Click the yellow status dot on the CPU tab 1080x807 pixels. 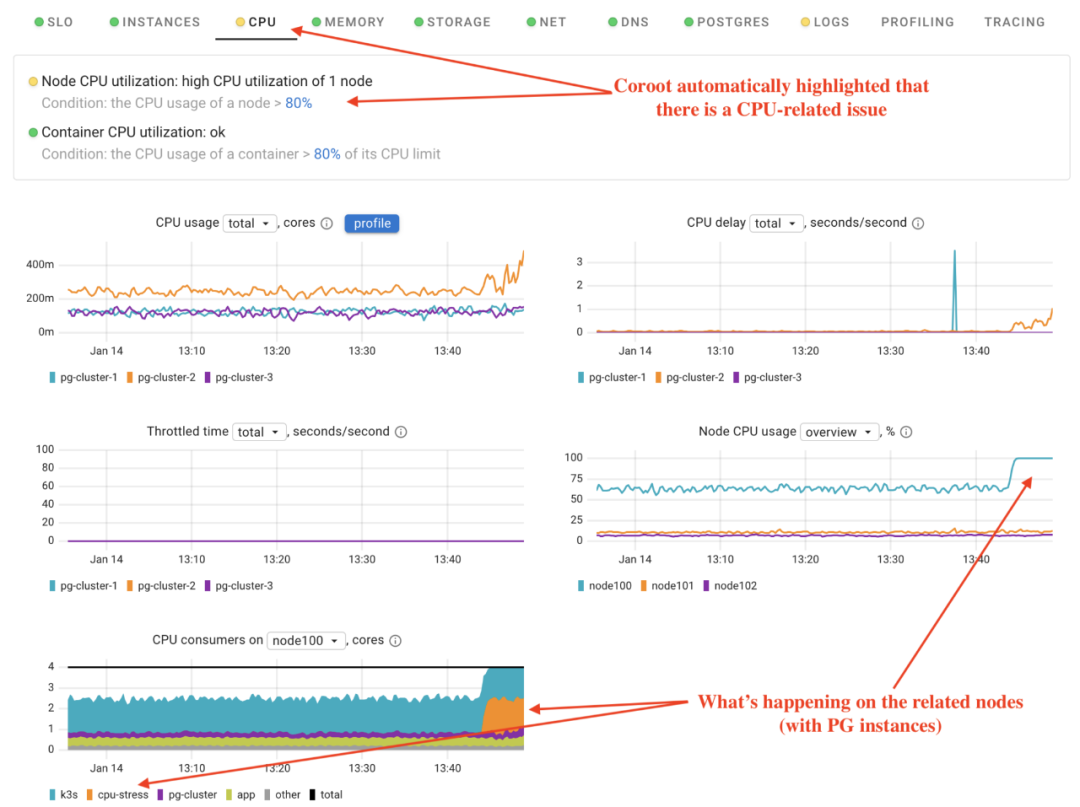[x=239, y=21]
